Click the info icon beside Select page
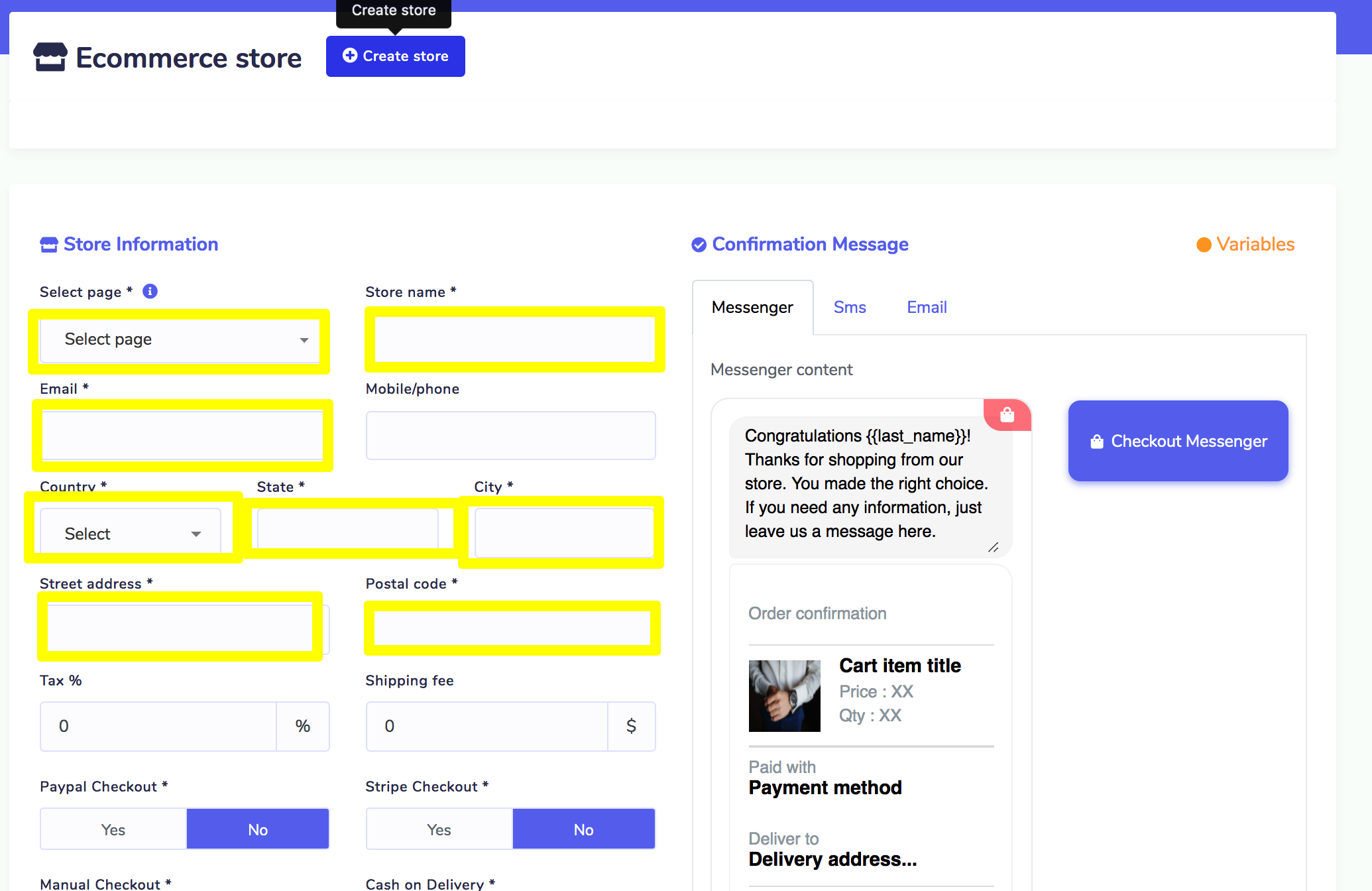 pyautogui.click(x=150, y=291)
